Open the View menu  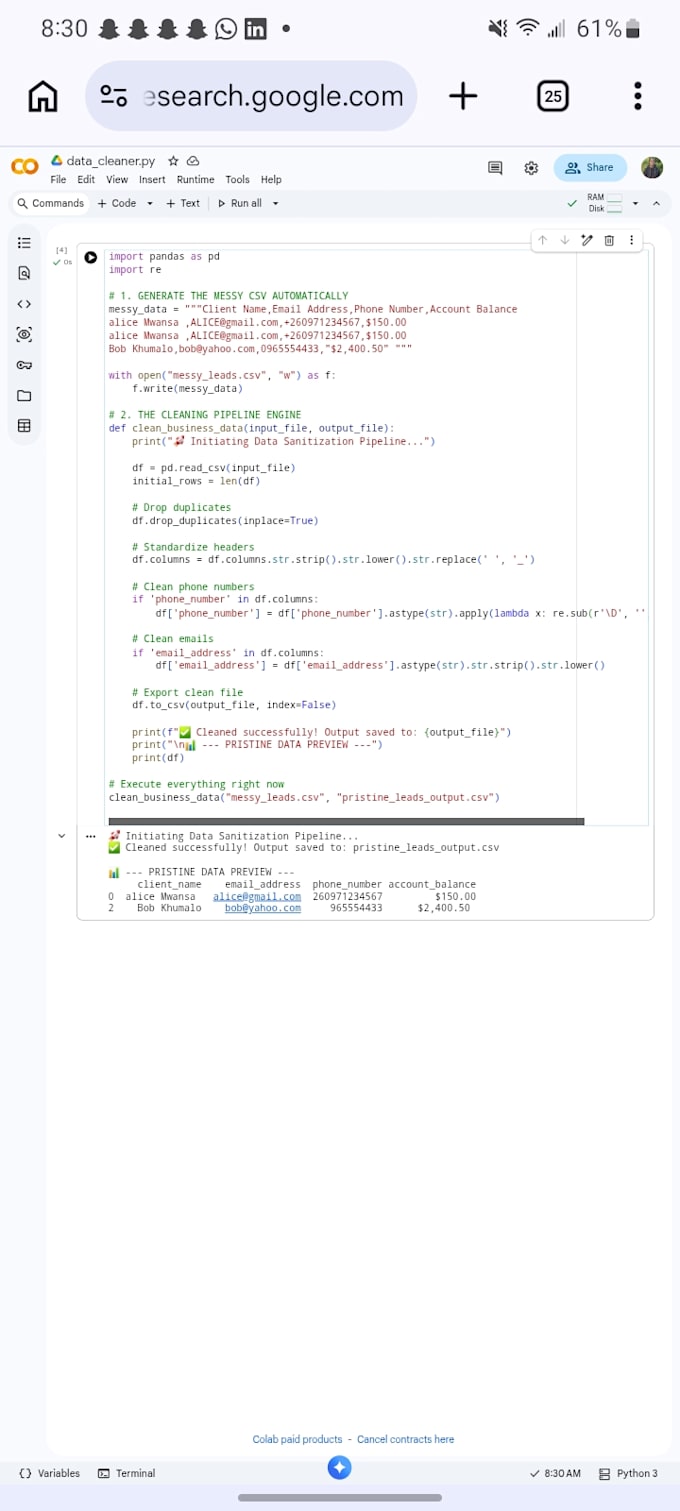[117, 180]
